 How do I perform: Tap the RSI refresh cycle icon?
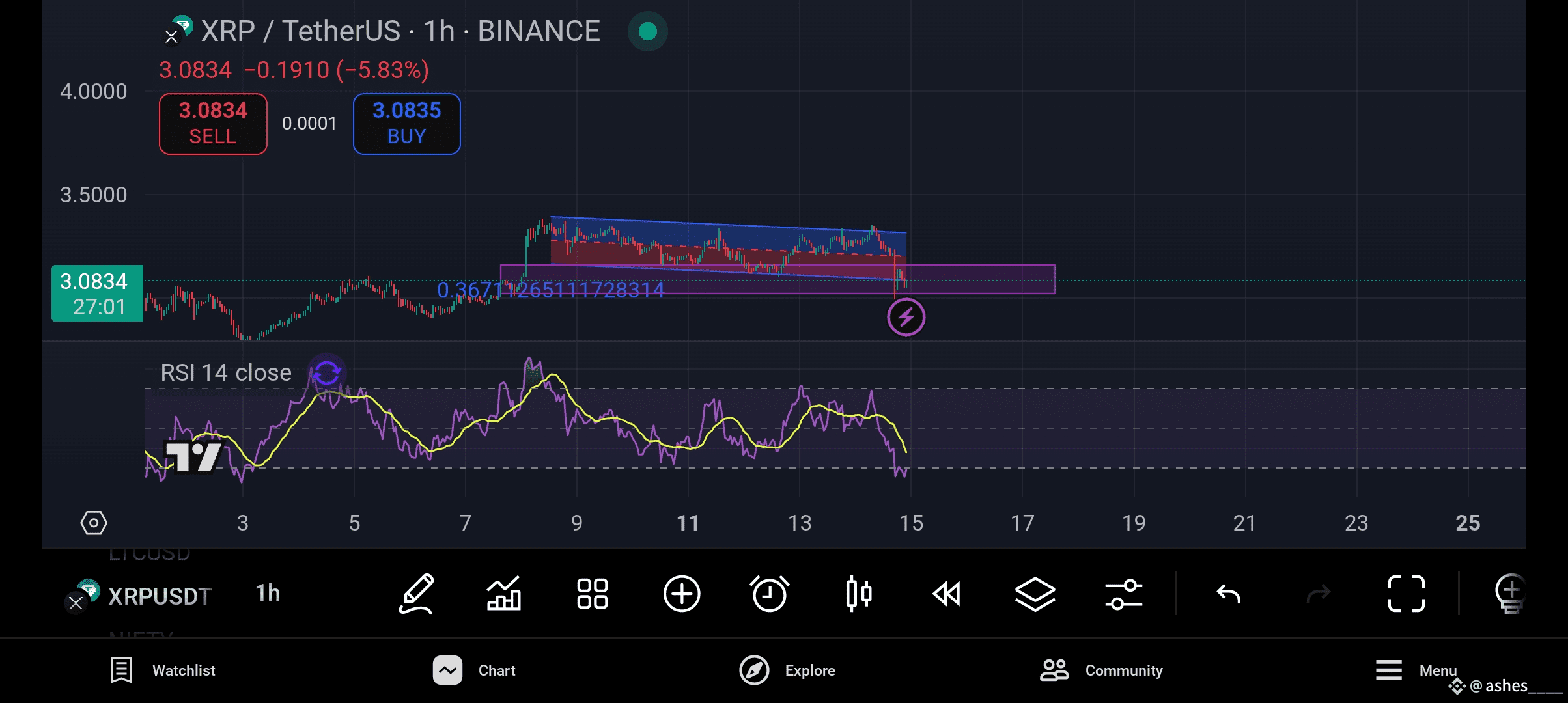(x=327, y=373)
